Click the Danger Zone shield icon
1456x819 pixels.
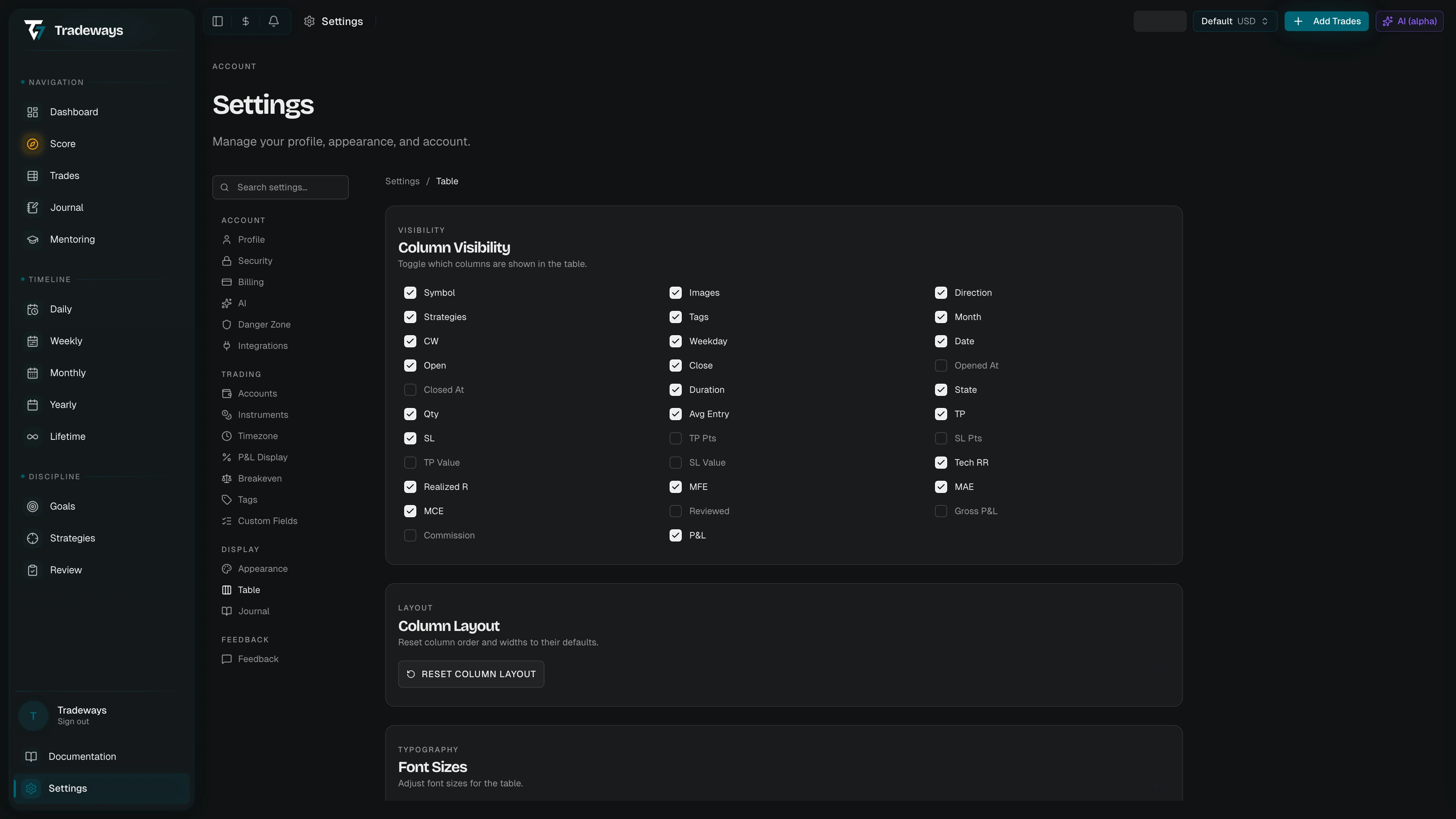[x=227, y=325]
